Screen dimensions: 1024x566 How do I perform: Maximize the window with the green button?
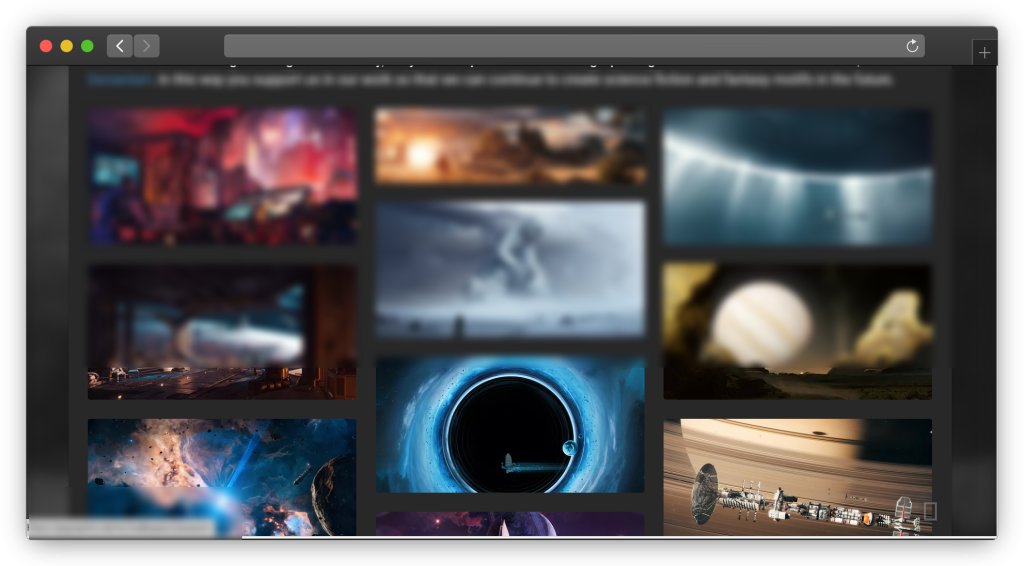[x=87, y=46]
